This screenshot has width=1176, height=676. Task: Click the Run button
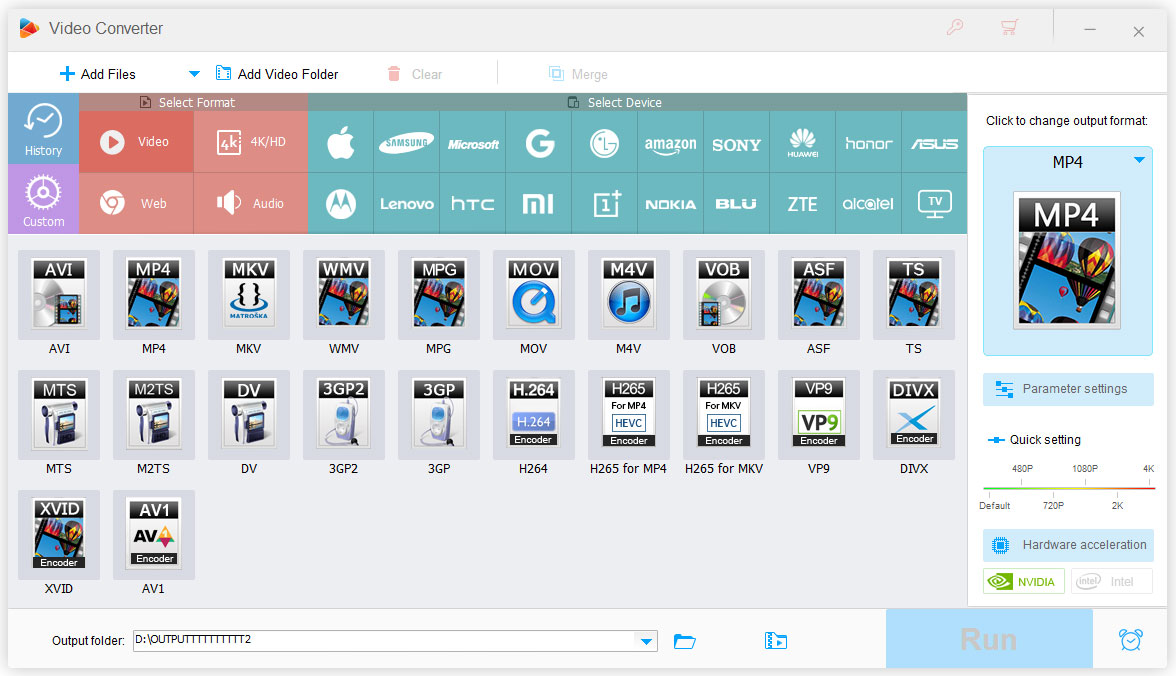[x=988, y=639]
